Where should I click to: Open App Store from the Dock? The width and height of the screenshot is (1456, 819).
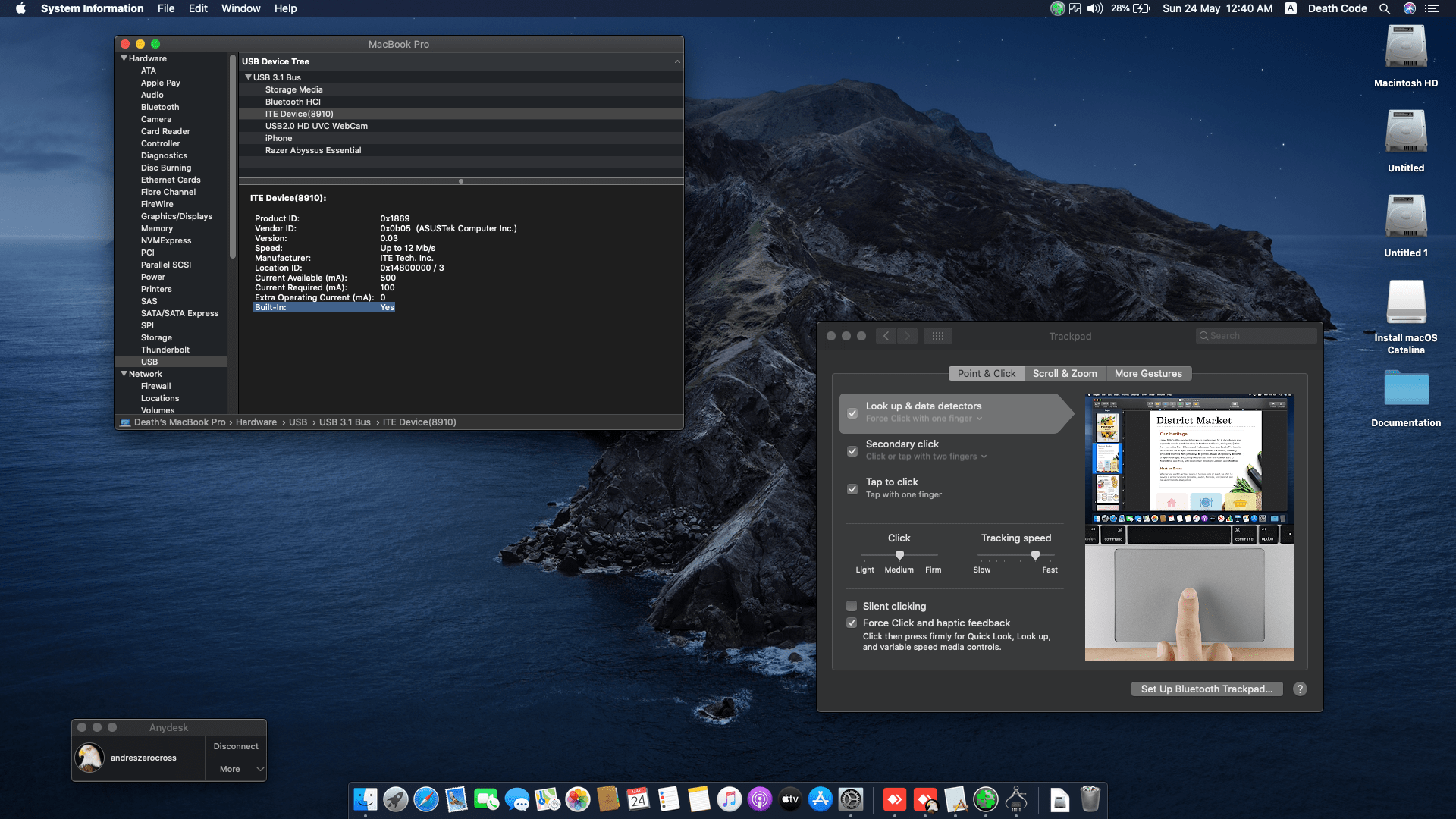[821, 799]
